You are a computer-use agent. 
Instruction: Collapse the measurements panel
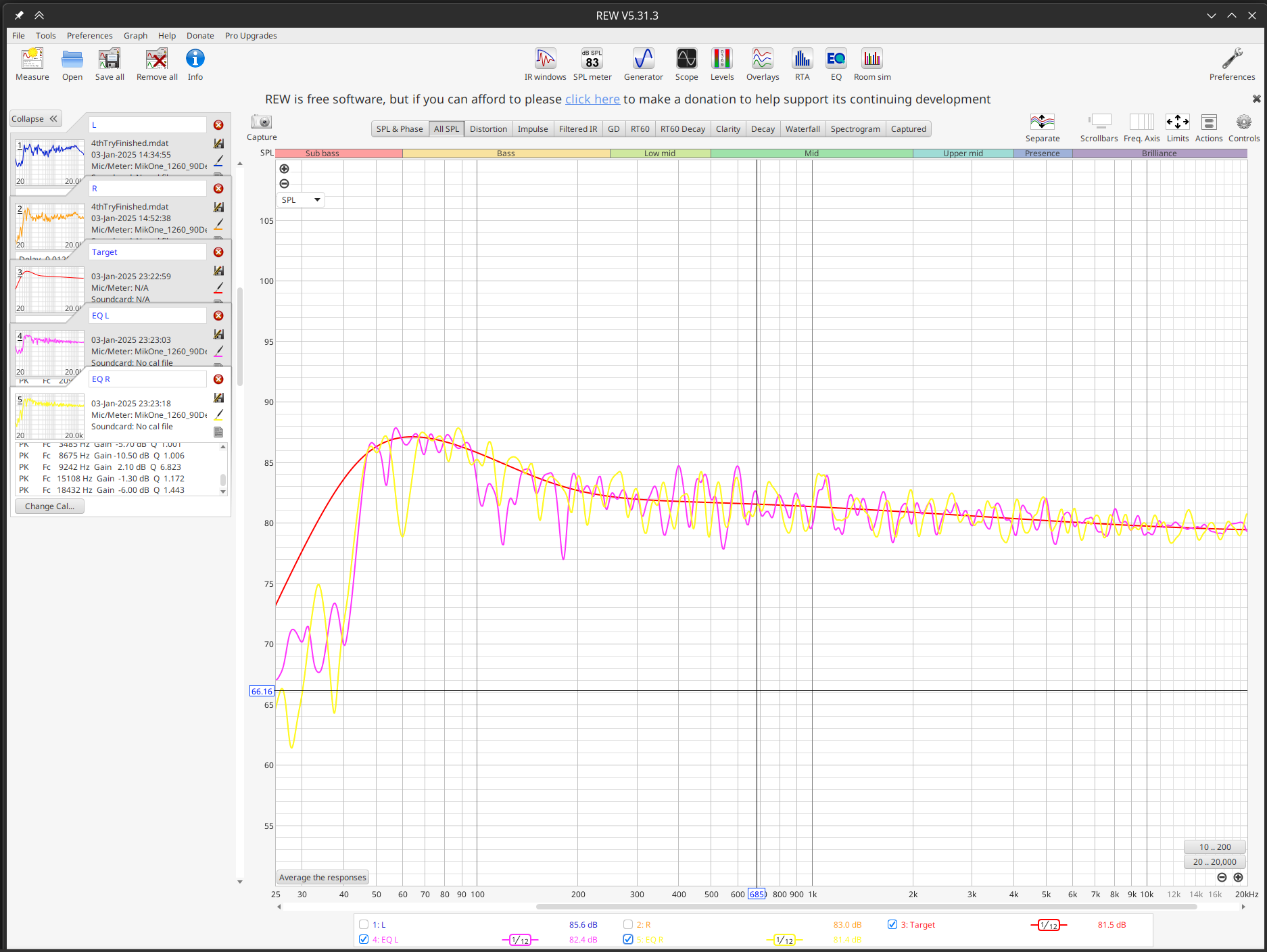click(36, 119)
